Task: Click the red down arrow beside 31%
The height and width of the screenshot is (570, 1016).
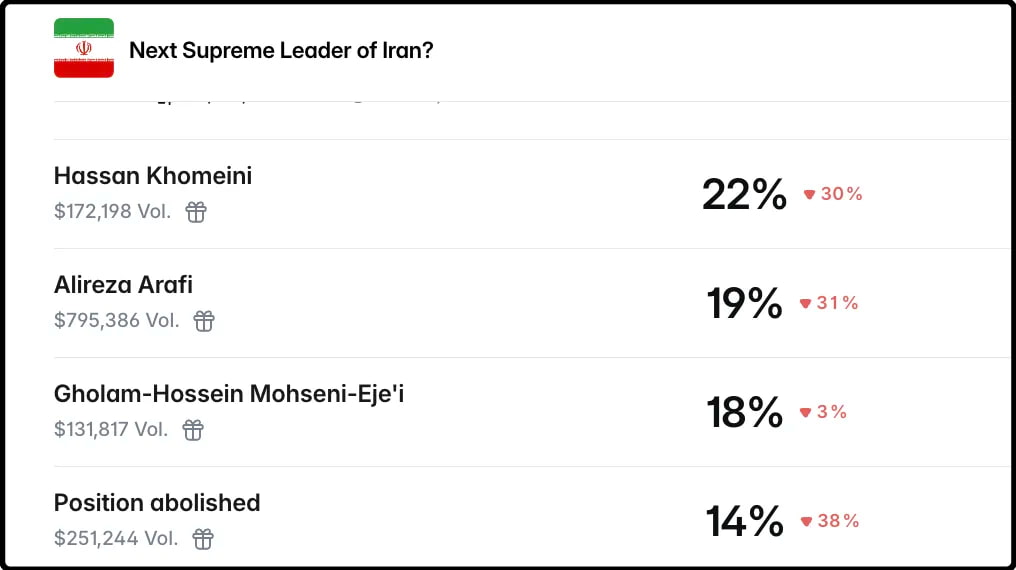Action: 805,304
